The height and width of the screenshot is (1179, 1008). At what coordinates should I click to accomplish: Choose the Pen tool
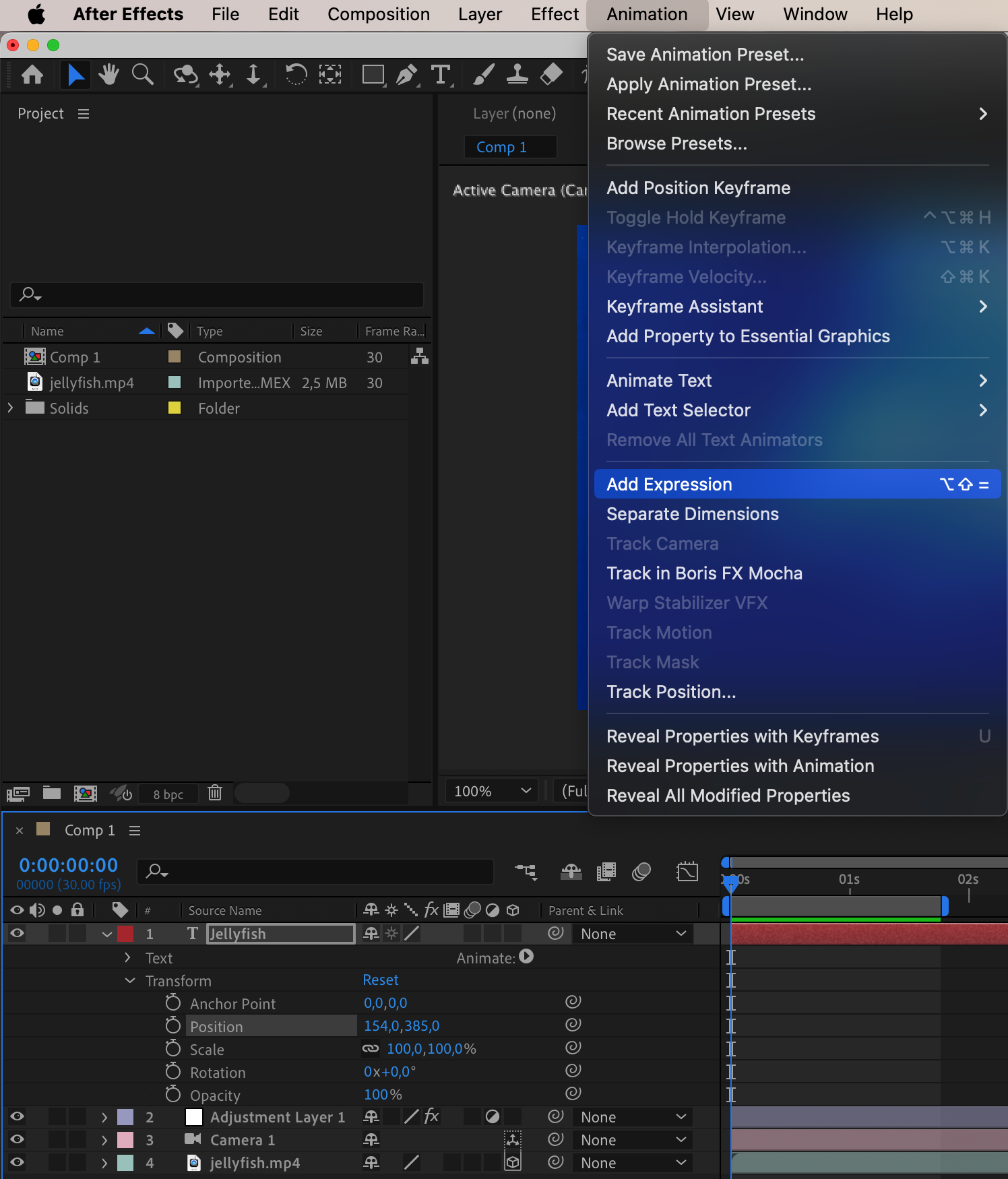[406, 75]
